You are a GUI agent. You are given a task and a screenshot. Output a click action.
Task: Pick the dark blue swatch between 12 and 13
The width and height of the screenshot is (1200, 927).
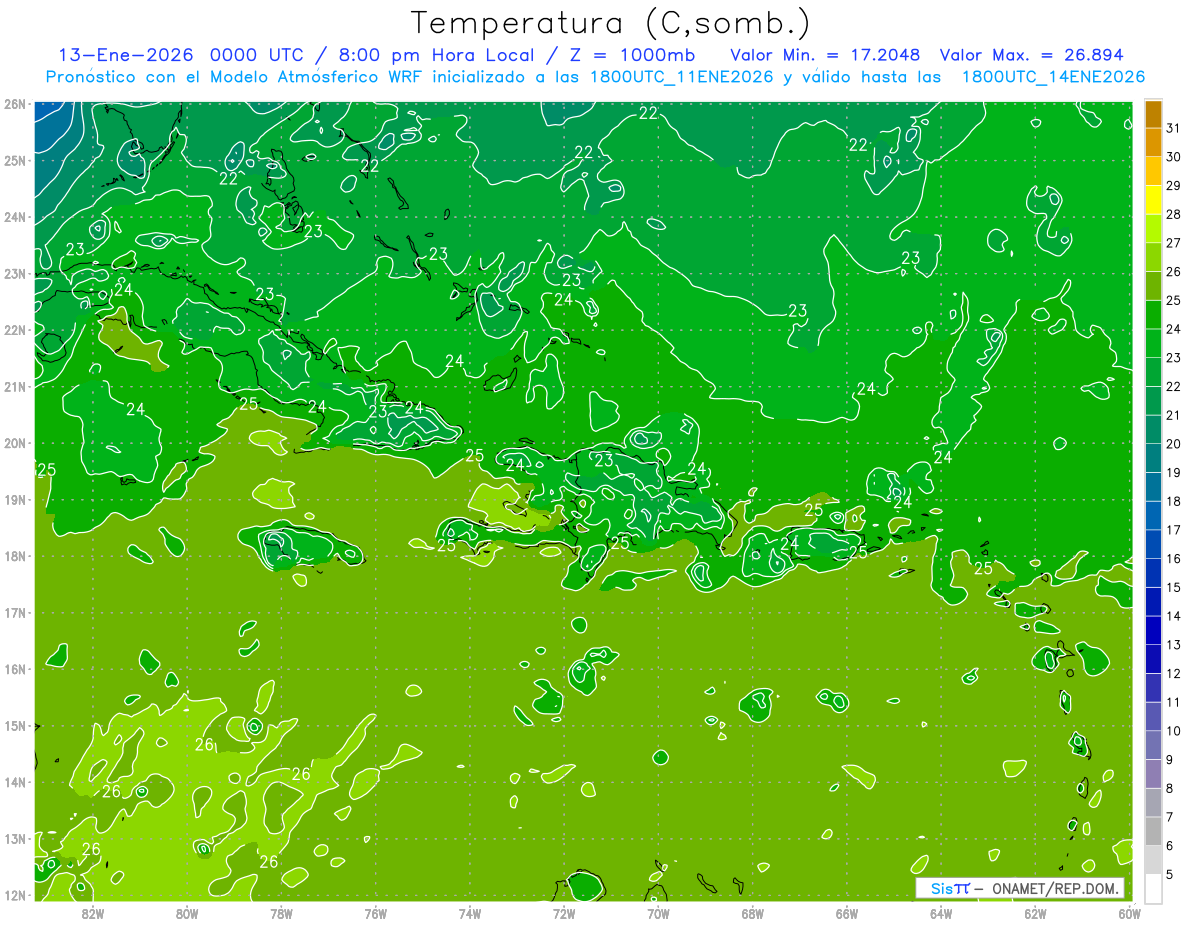click(x=1153, y=659)
